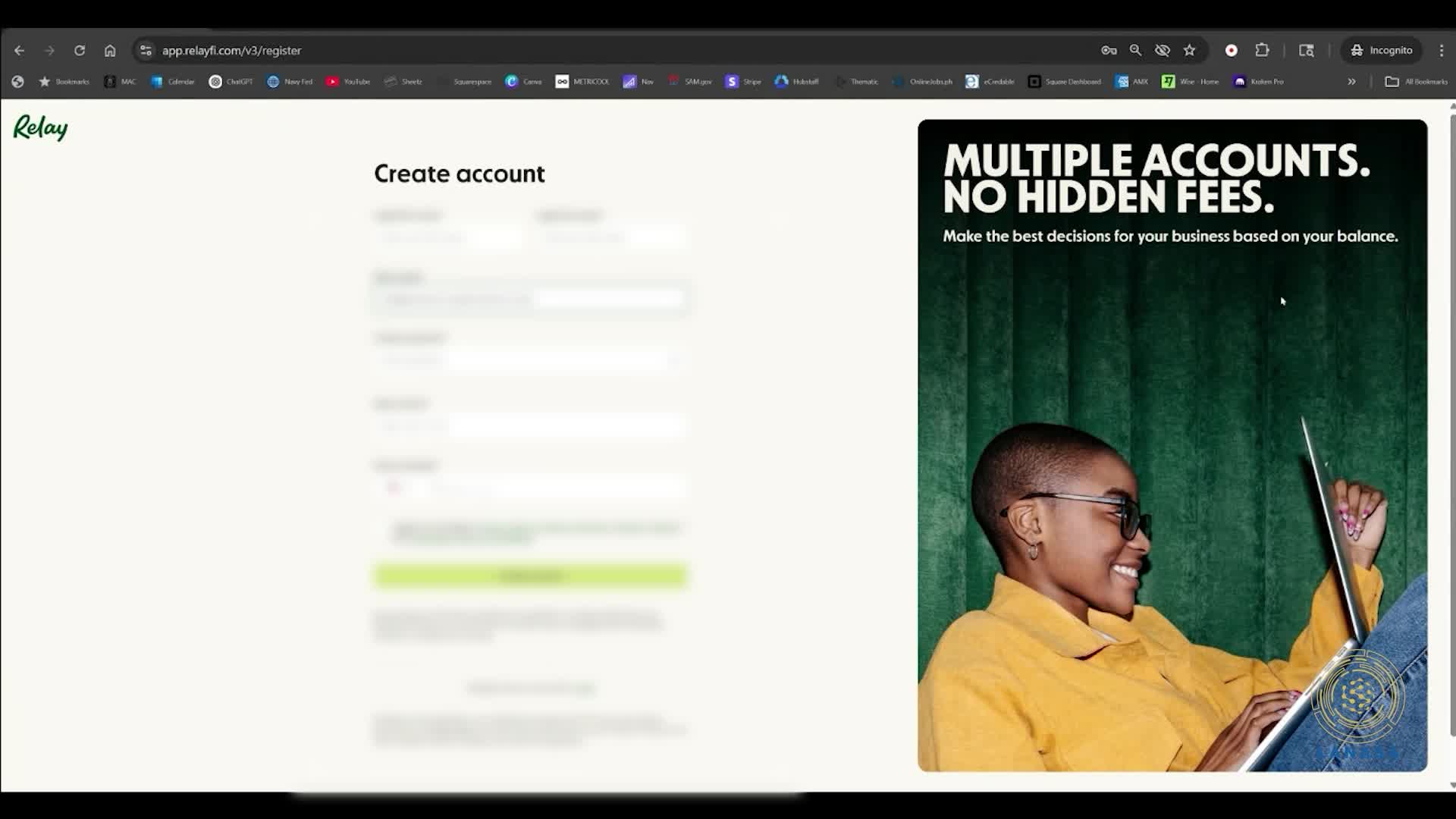Viewport: 1456px width, 819px height.
Task: Click the red screen recorder extension icon
Action: [1232, 50]
